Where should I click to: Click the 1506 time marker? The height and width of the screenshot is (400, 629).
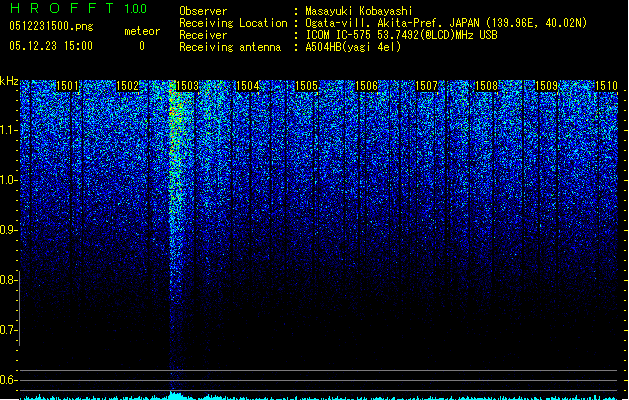[x=366, y=86]
